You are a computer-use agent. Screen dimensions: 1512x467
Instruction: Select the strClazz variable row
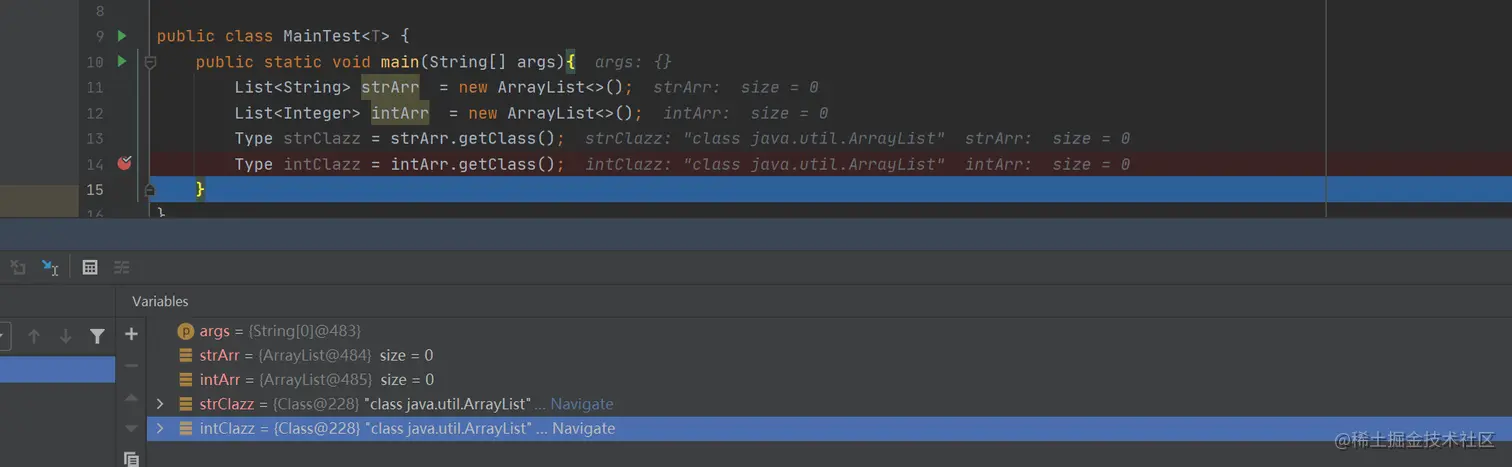[829, 404]
